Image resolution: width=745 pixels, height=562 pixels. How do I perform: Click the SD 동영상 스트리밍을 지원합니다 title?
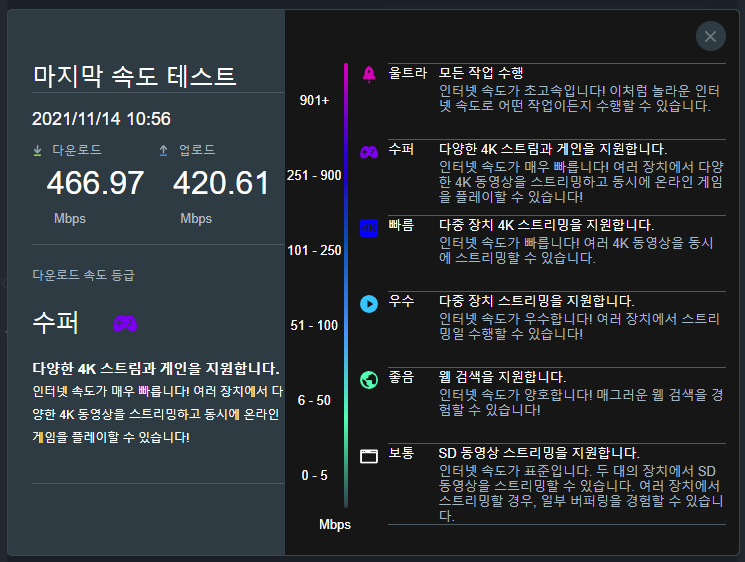(539, 453)
